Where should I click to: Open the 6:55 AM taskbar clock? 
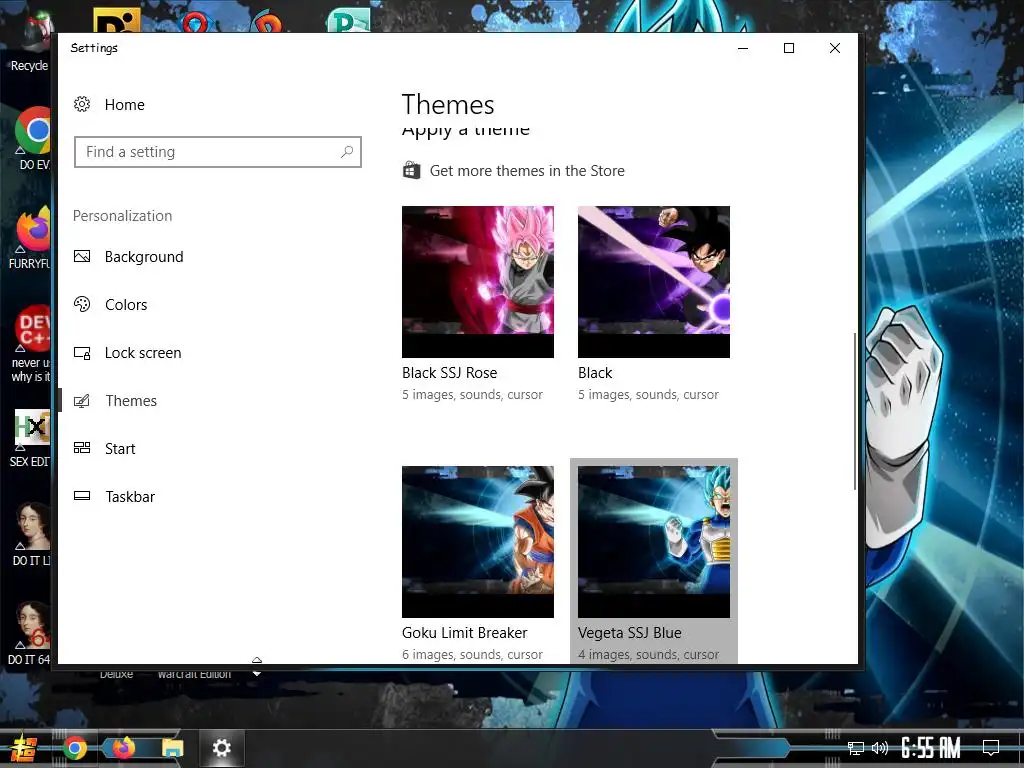(x=931, y=748)
